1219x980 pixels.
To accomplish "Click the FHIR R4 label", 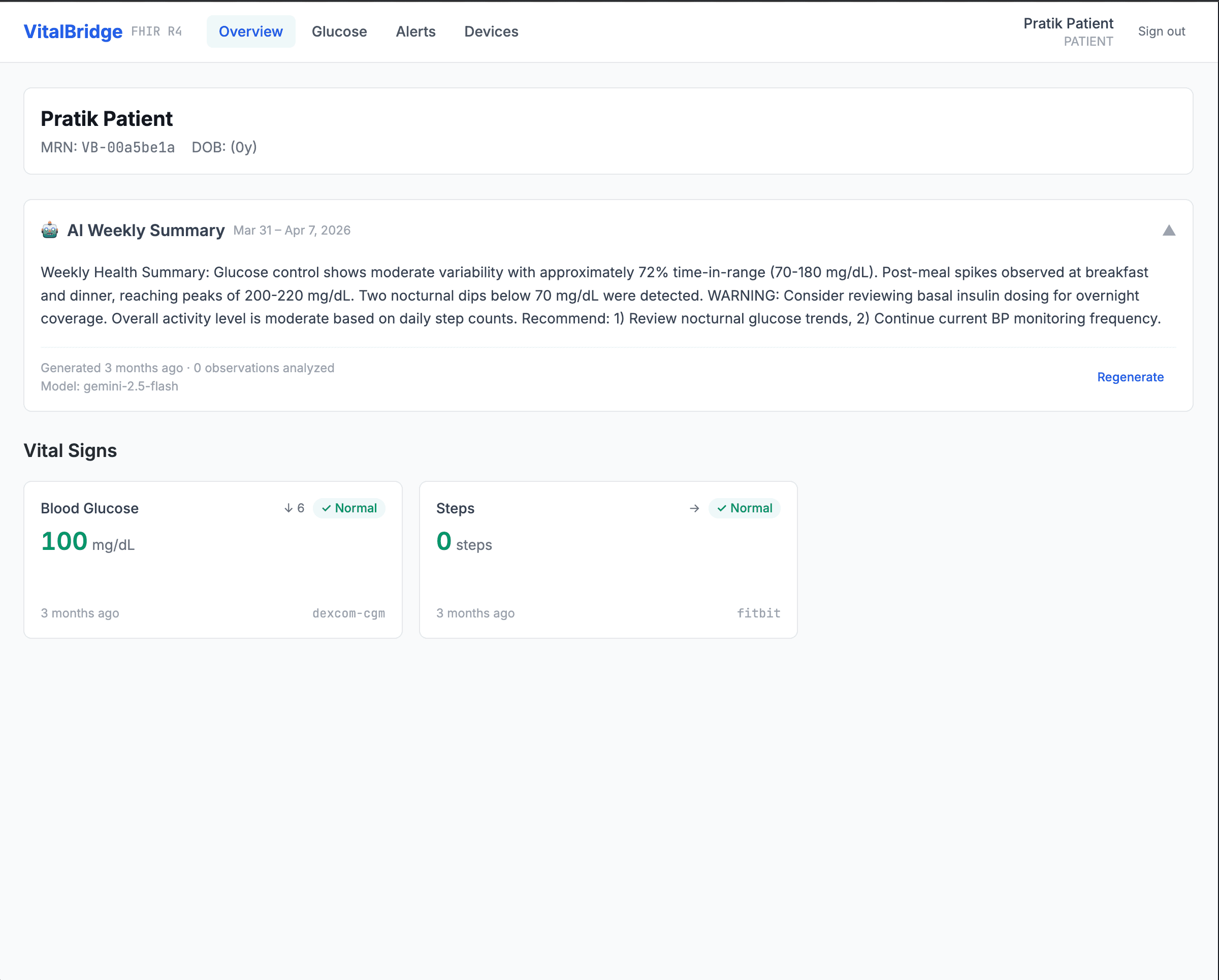I will (x=156, y=31).
